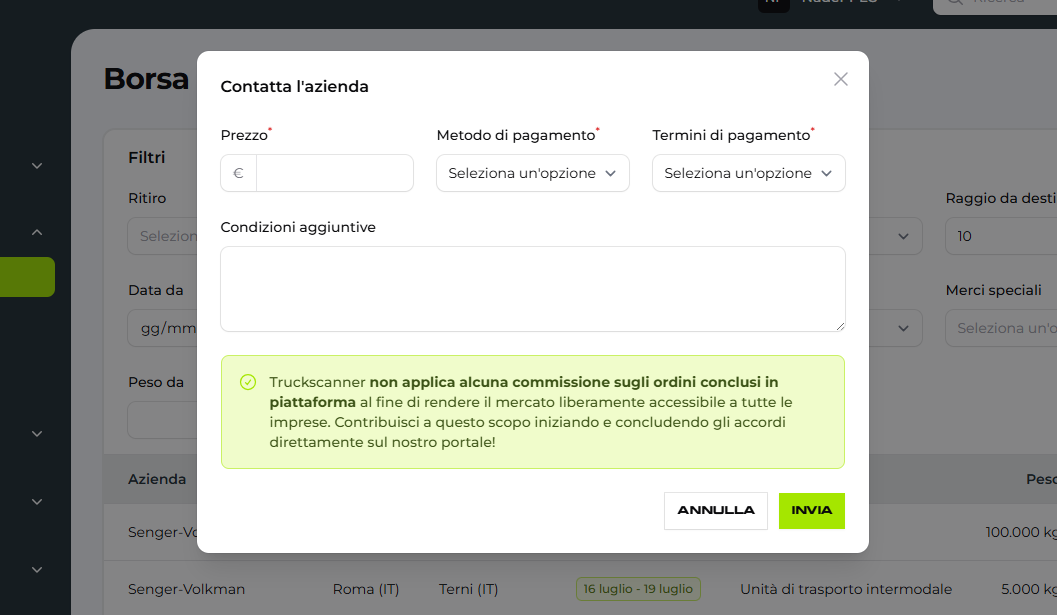Click the Peso da input field
Image resolution: width=1057 pixels, height=615 pixels.
coord(162,420)
